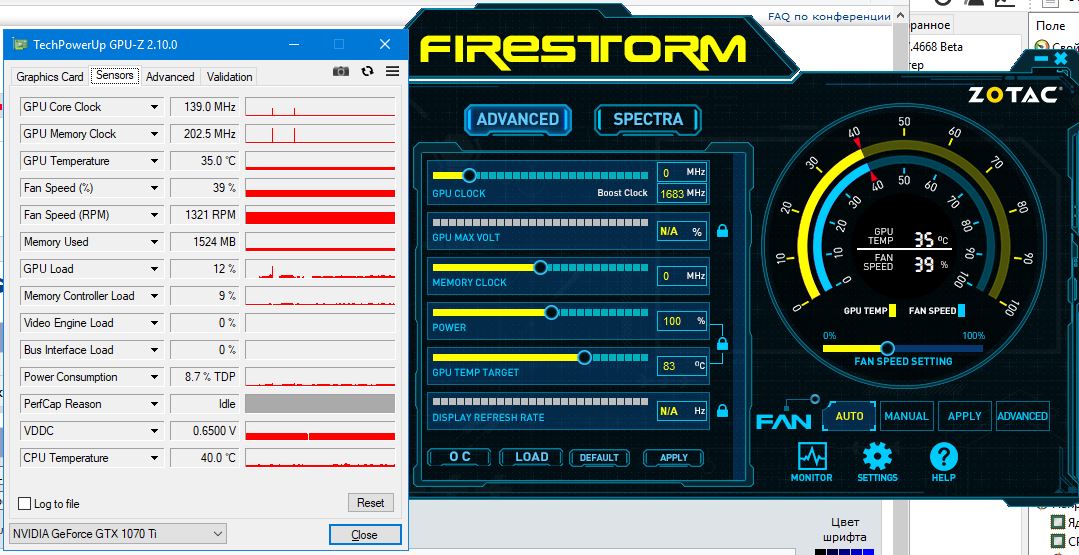
Task: Open FireStorm Monitor graph icon
Action: [811, 457]
